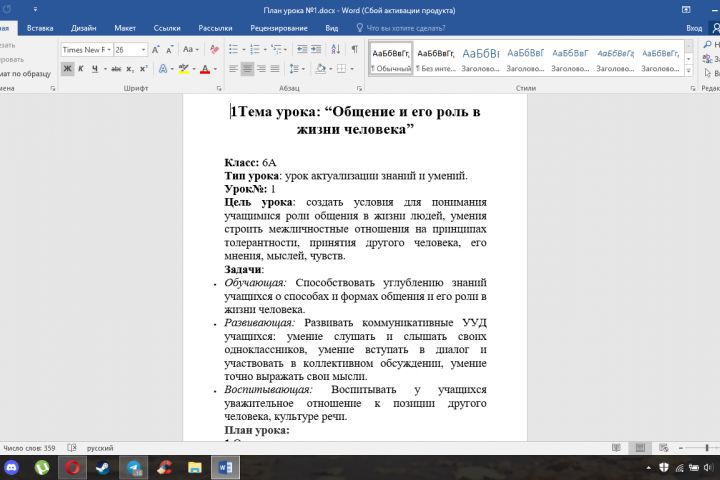Toggle strikethrough text button
Image resolution: width=720 pixels, height=480 pixels.
pos(116,69)
